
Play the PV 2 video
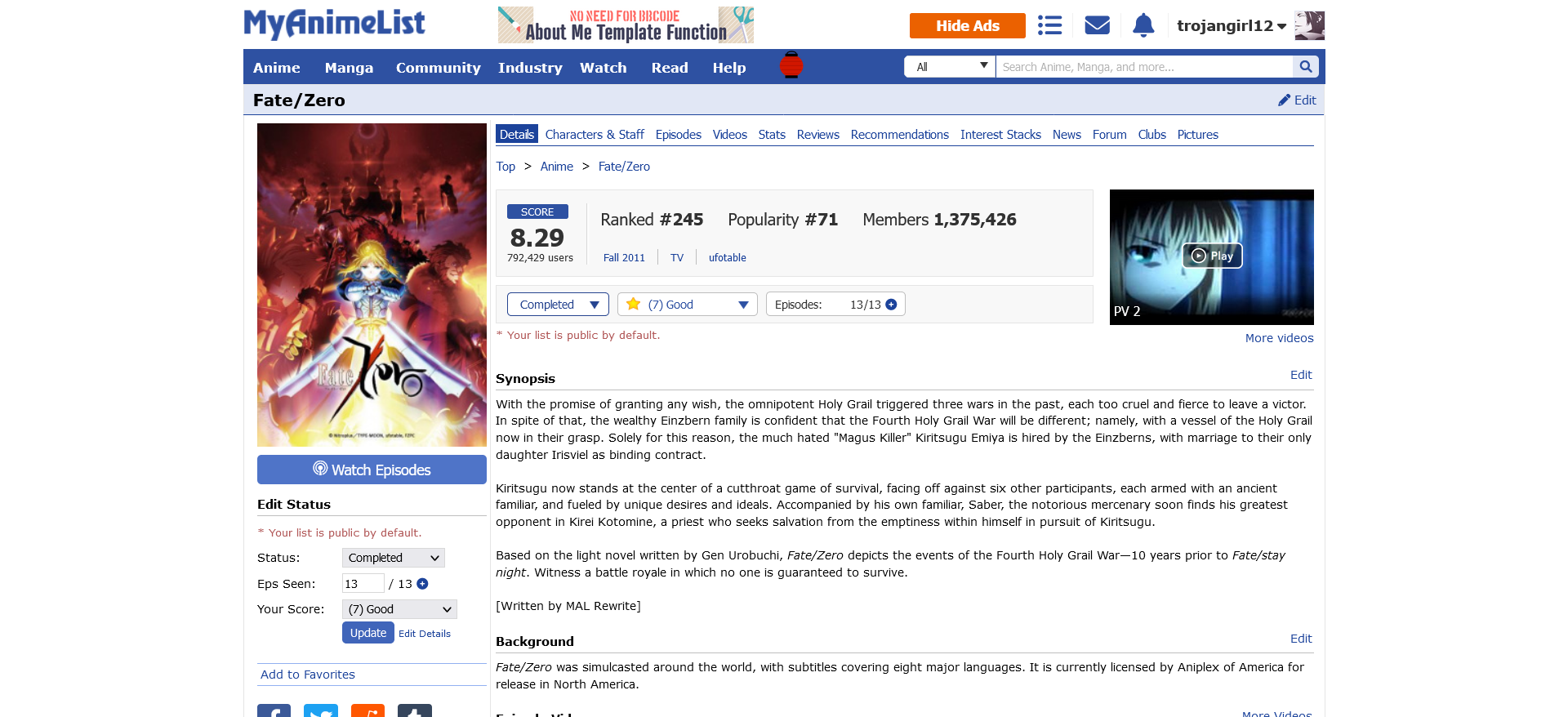pos(1212,256)
